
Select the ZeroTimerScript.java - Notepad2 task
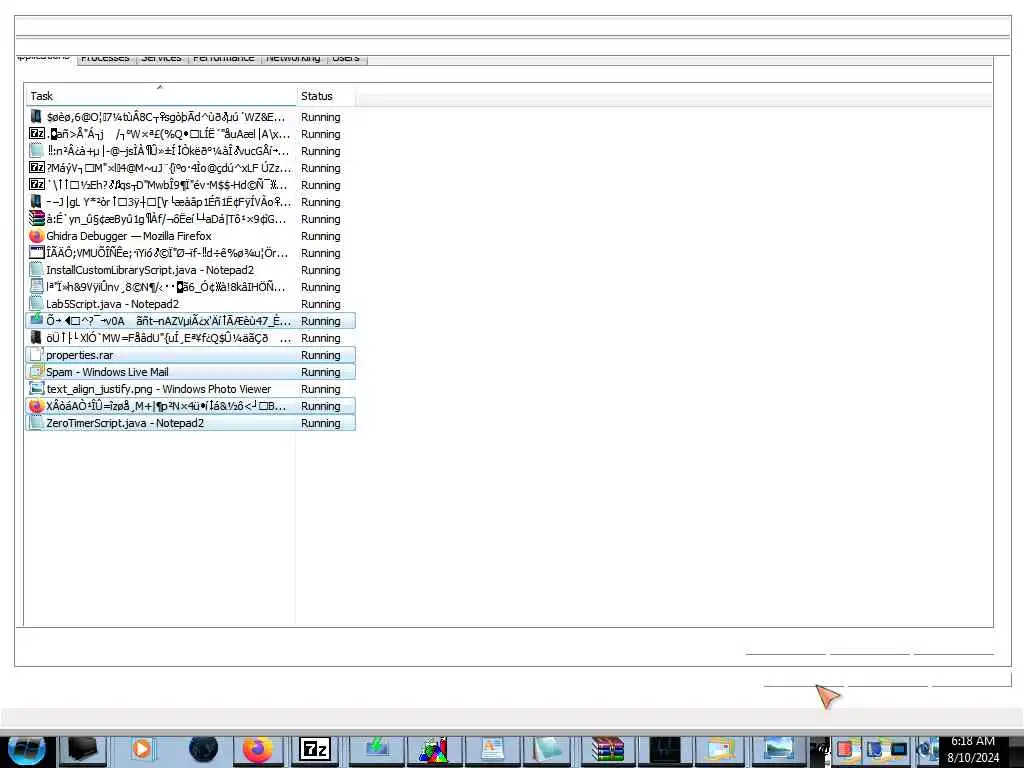click(191, 423)
